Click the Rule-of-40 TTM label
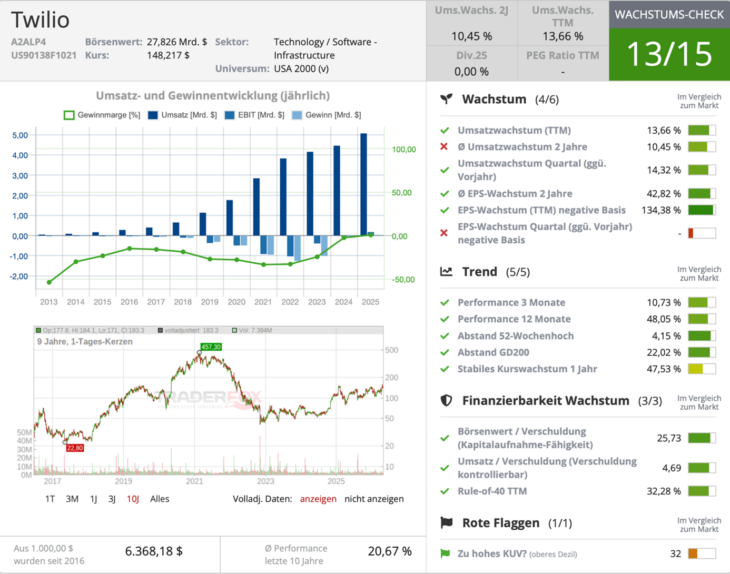 tap(492, 491)
